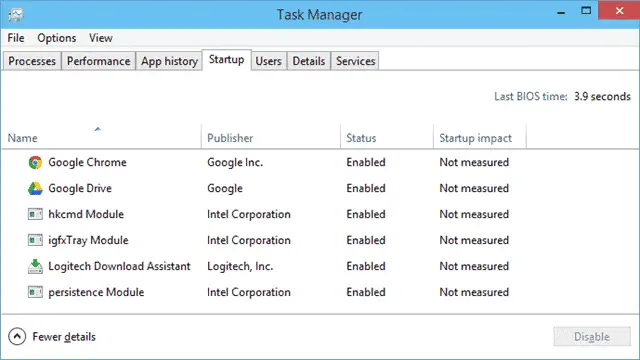Open the Options menu
Screen dimensions: 640x360
click(x=56, y=38)
